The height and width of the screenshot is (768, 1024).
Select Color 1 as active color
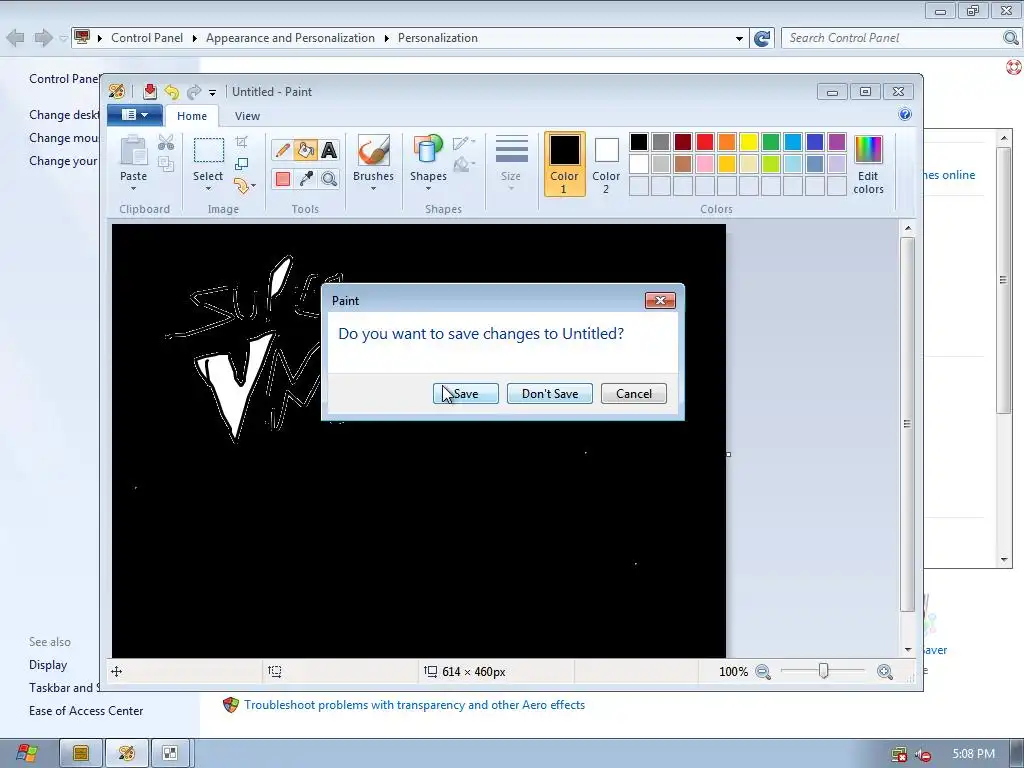(564, 164)
